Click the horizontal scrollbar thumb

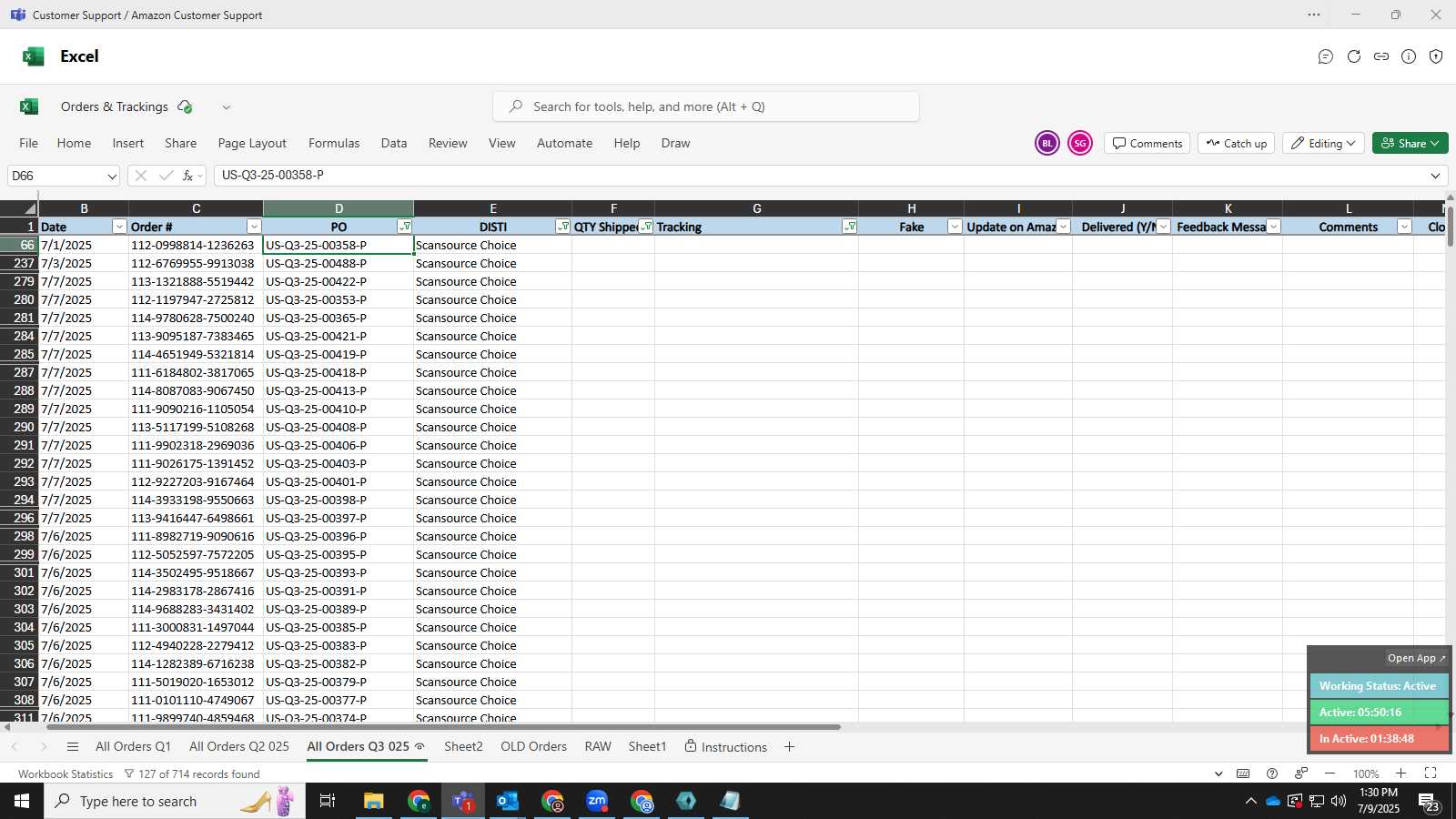[443, 727]
